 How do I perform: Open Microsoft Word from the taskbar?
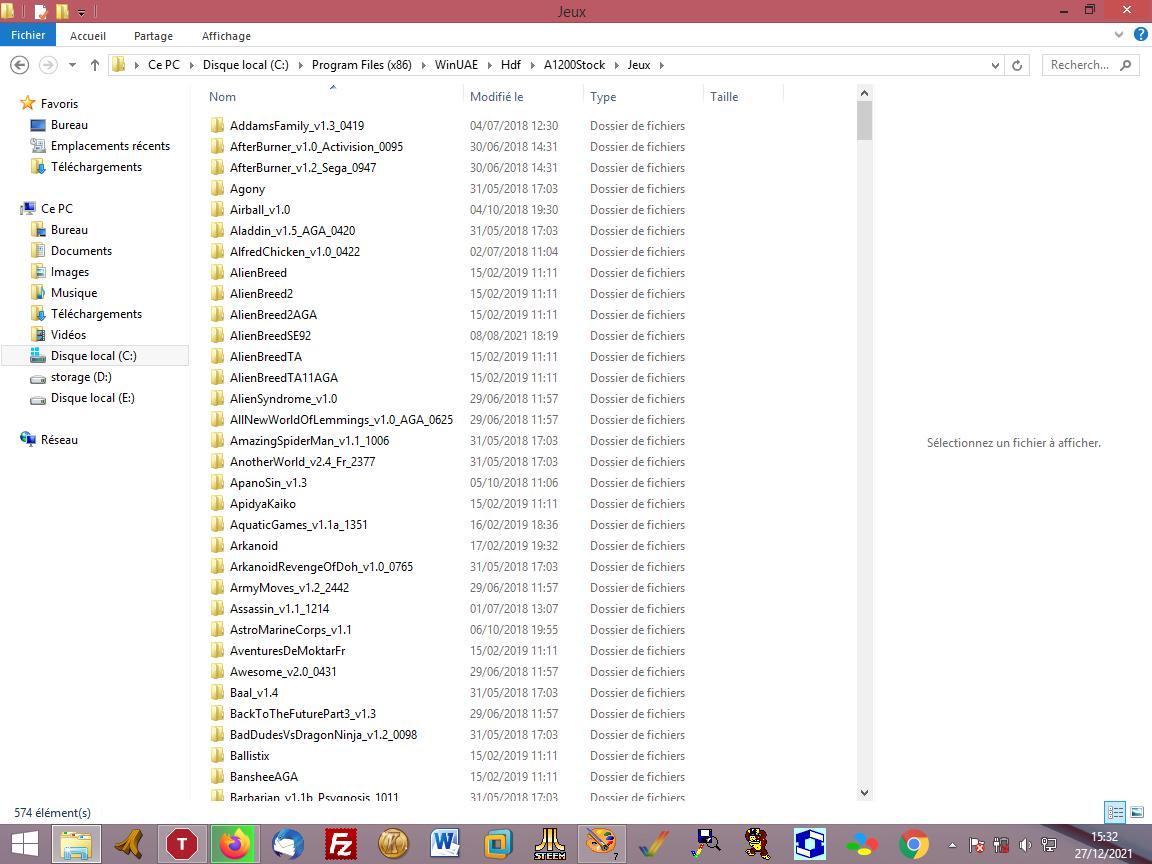coord(444,844)
